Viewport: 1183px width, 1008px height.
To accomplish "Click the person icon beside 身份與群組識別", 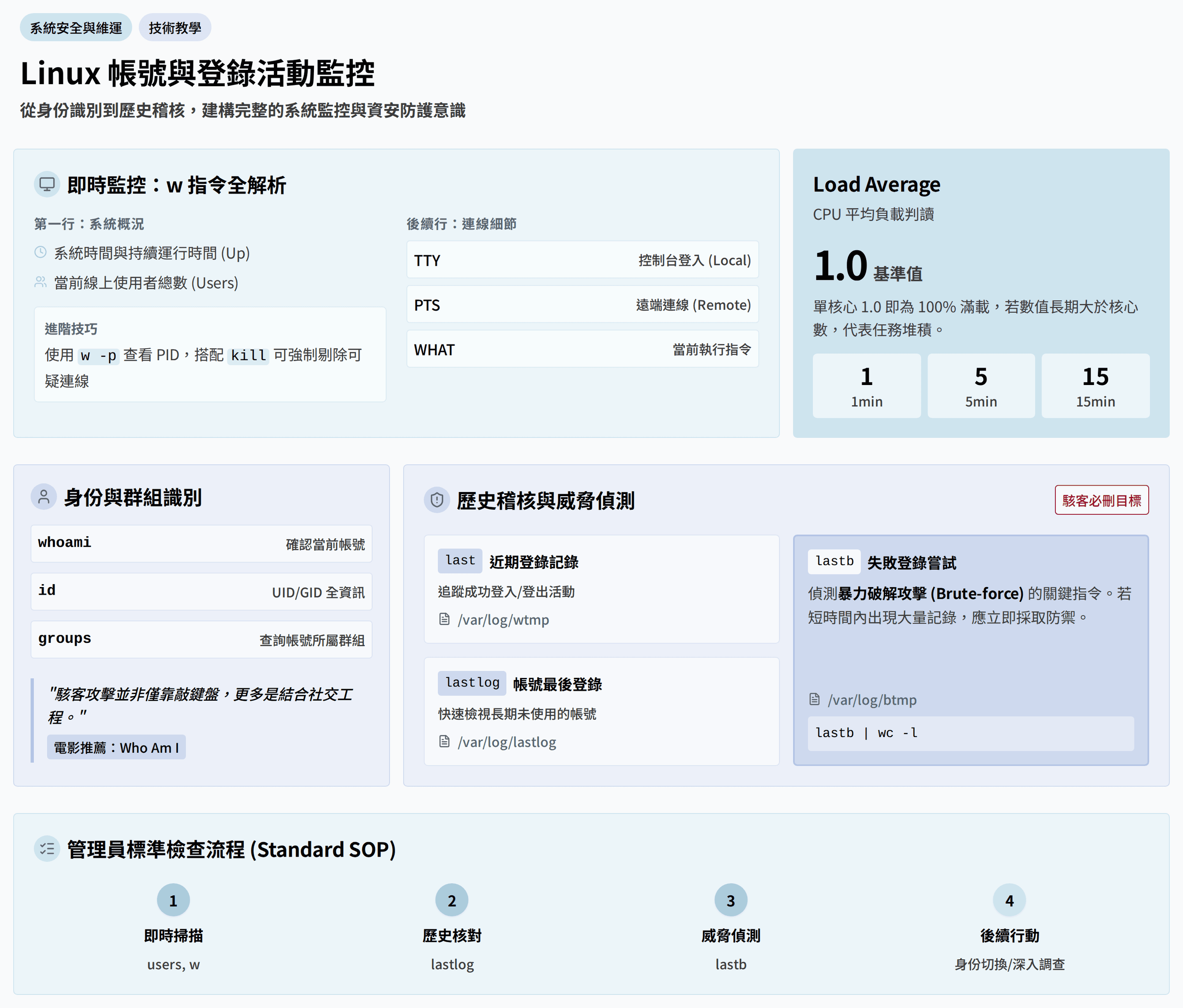I will click(44, 497).
